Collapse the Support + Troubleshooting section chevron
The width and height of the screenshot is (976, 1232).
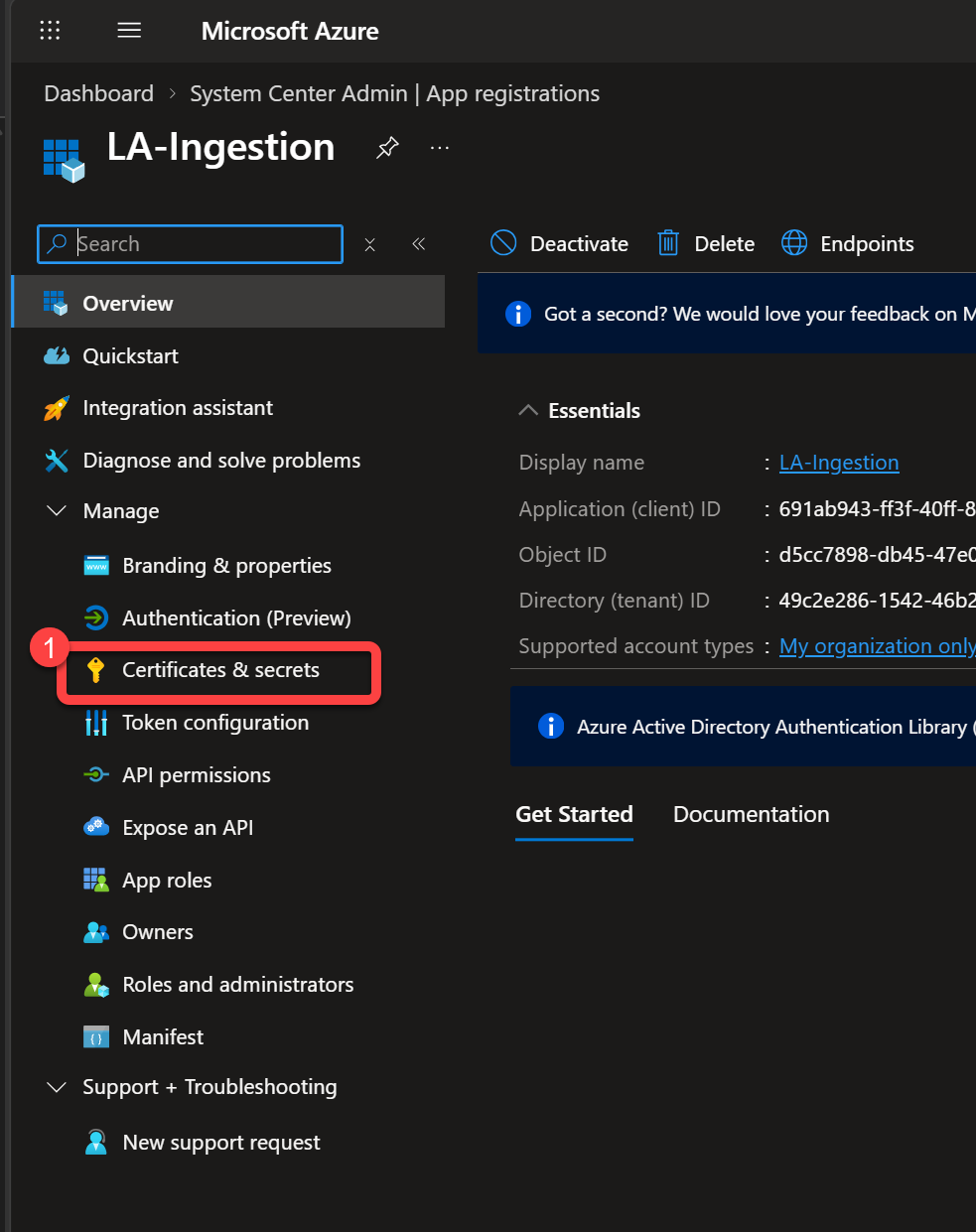click(x=57, y=1087)
